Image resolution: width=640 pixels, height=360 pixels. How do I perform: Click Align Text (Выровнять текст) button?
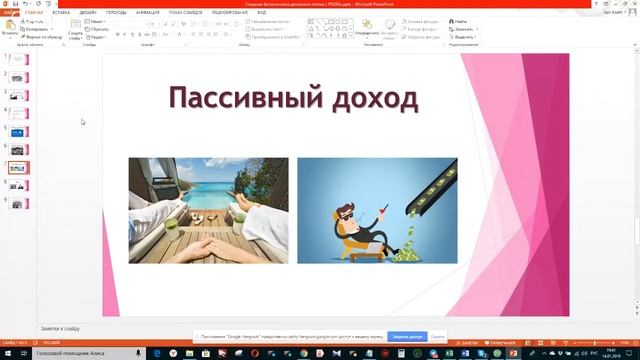[264, 29]
